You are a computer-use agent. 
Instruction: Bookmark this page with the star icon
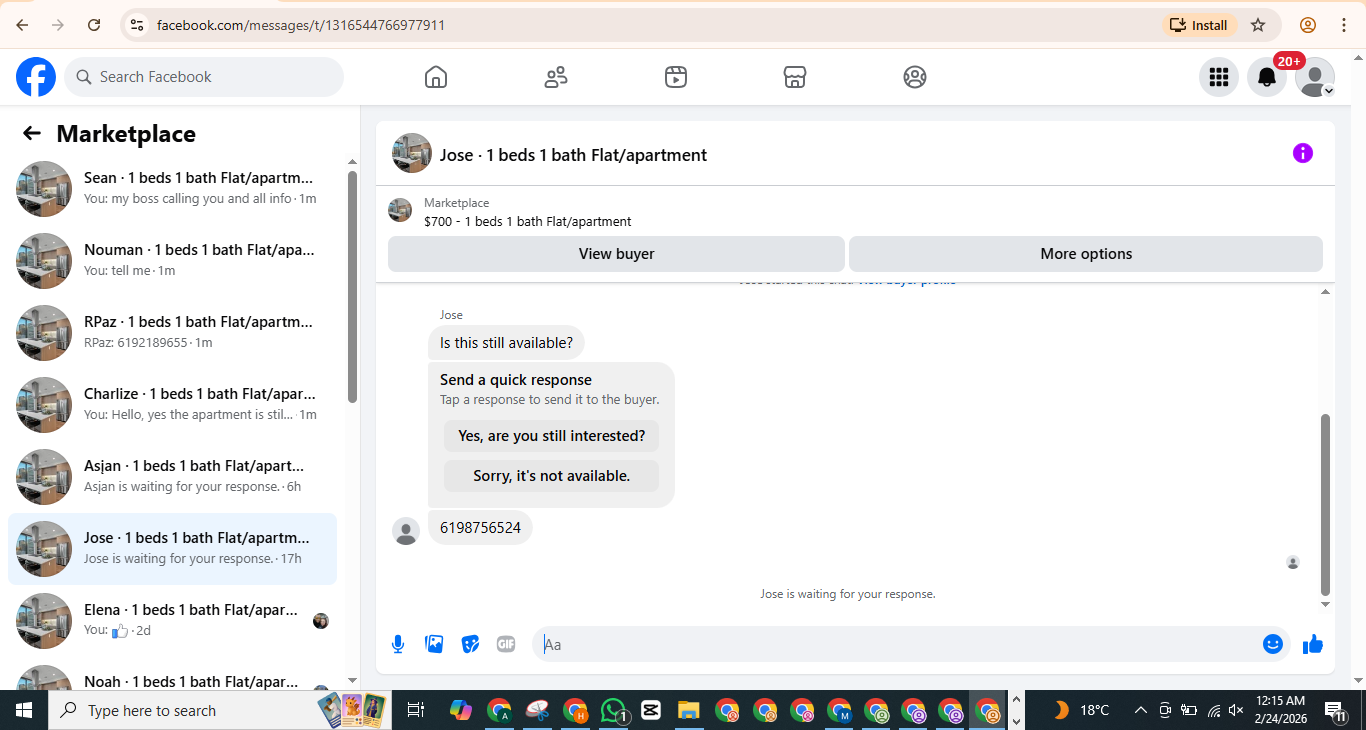coord(1258,25)
